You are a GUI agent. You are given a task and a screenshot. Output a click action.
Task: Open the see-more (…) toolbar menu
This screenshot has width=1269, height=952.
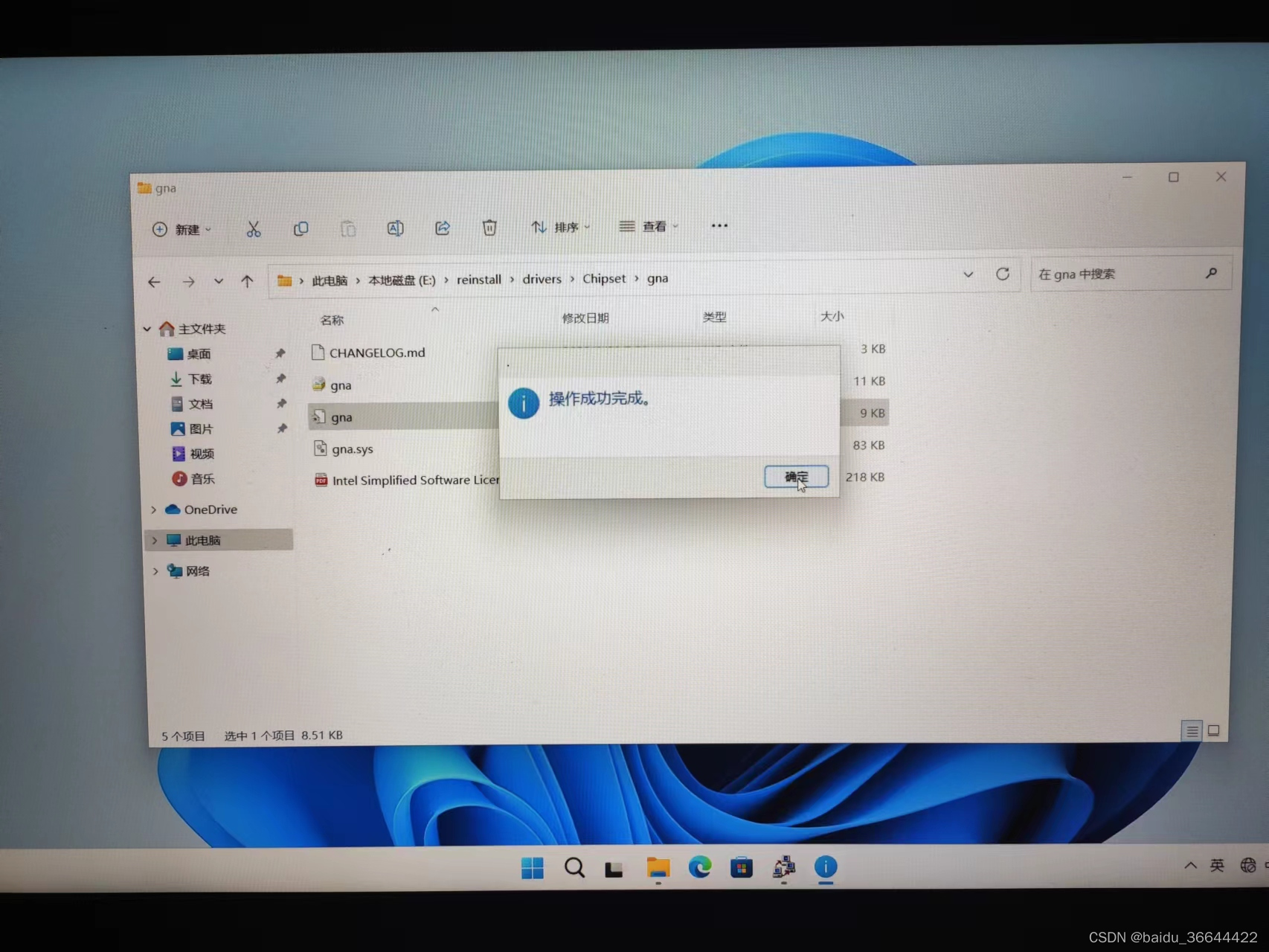[718, 225]
